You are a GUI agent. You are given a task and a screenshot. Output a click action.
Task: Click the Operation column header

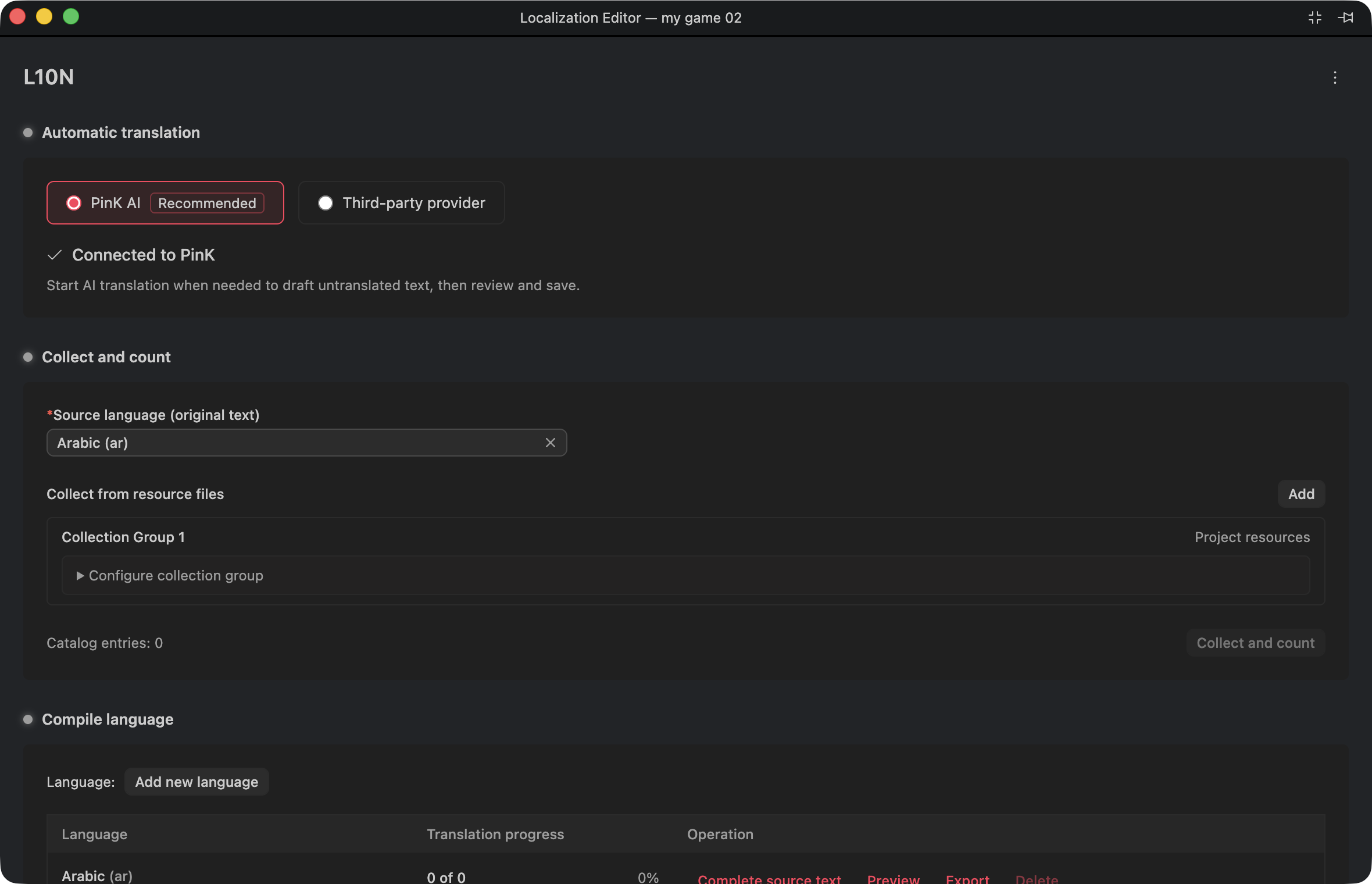pos(720,834)
